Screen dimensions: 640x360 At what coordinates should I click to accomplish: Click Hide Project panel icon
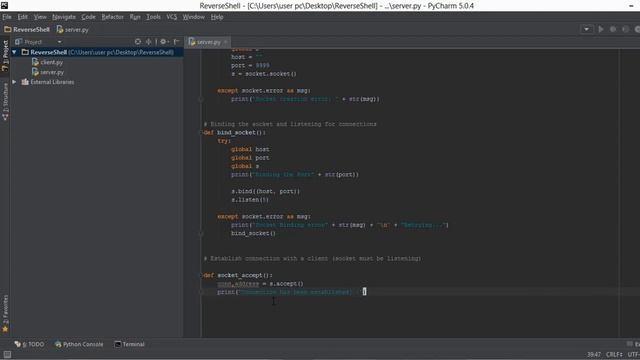(x=176, y=42)
